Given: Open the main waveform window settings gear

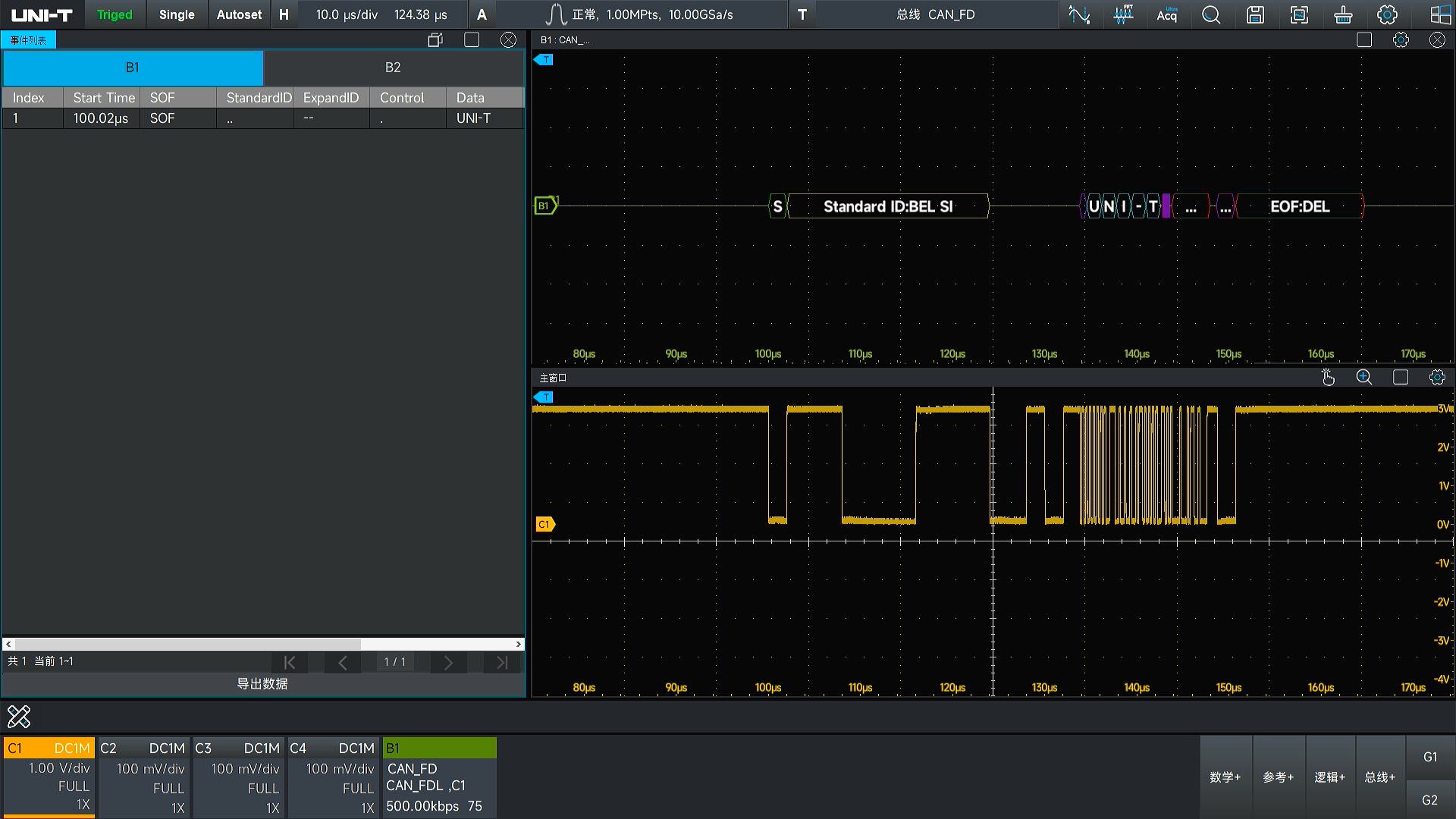Looking at the screenshot, I should (x=1437, y=377).
